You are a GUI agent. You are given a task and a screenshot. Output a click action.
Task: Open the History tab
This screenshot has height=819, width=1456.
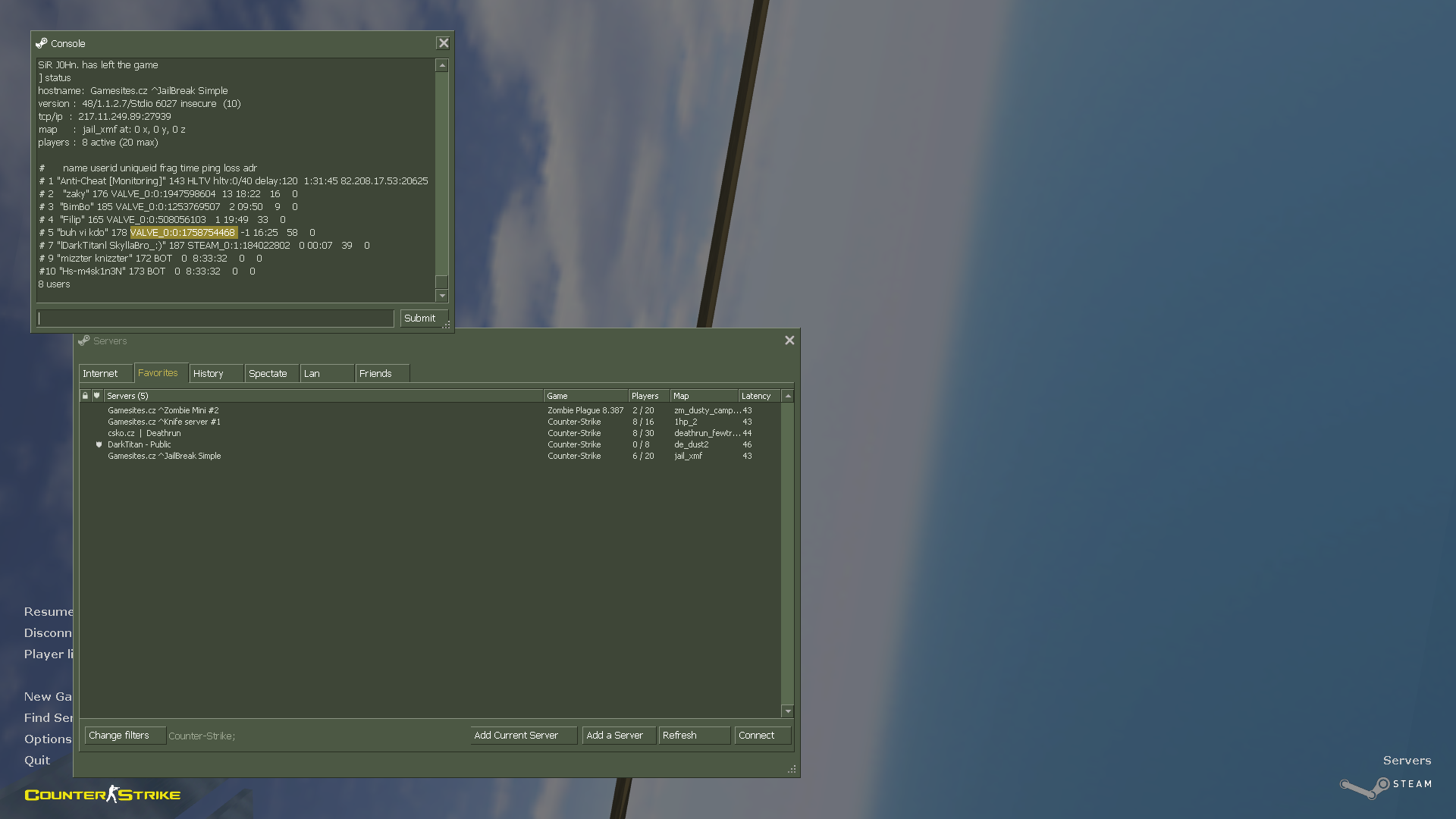[x=216, y=373]
